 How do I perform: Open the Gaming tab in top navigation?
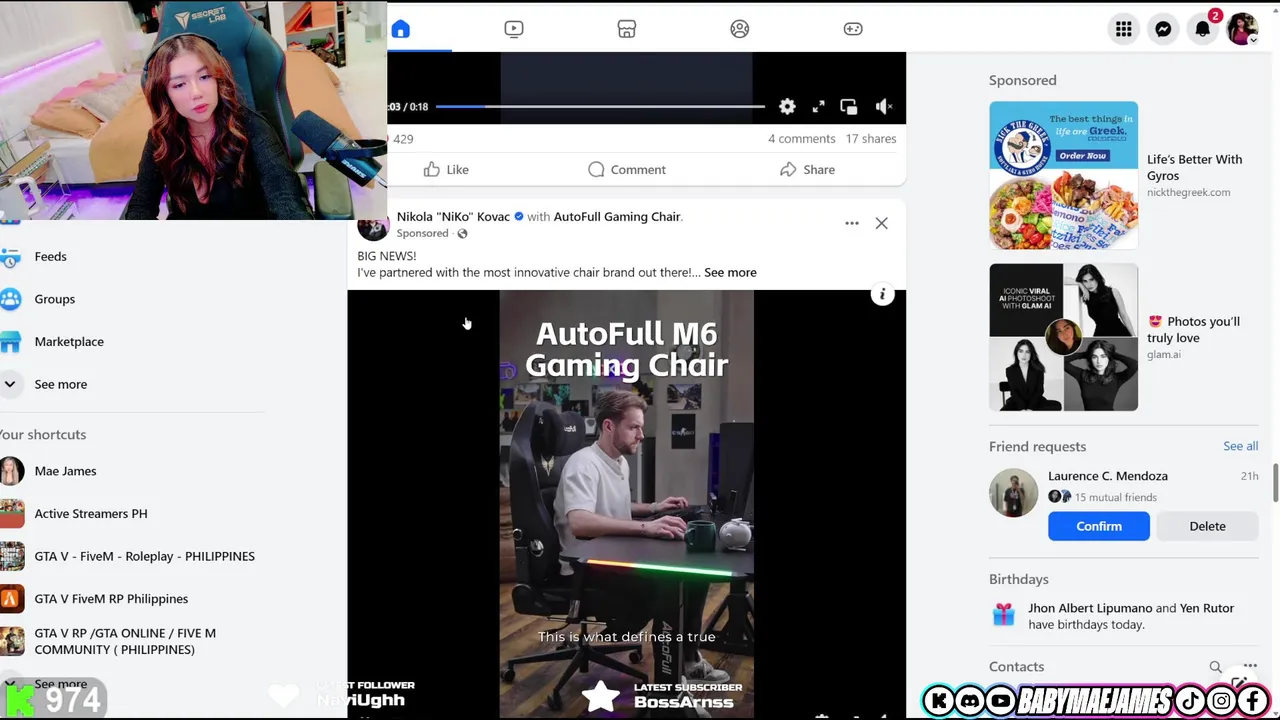853,29
